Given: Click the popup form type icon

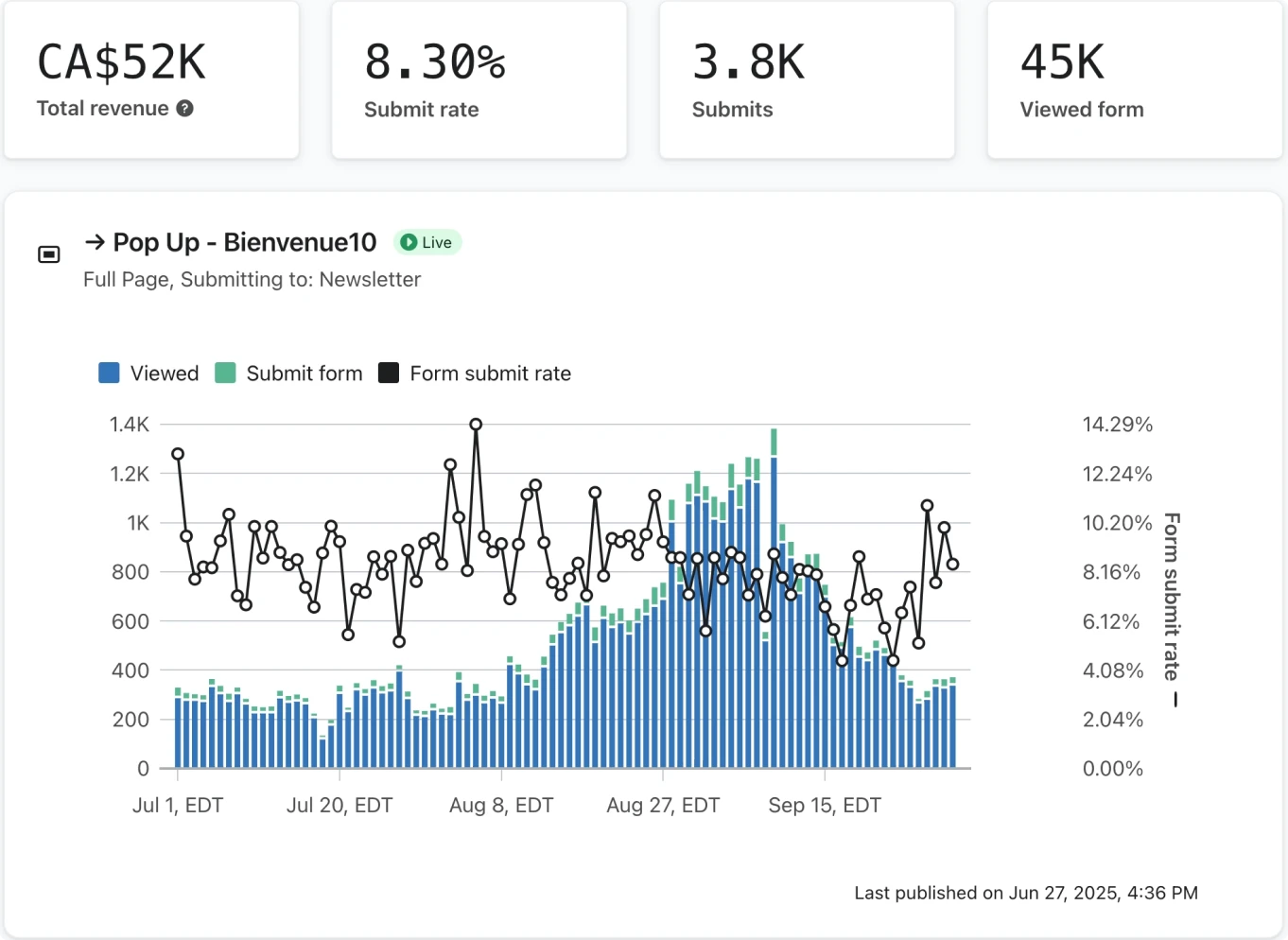Looking at the screenshot, I should pos(49,254).
